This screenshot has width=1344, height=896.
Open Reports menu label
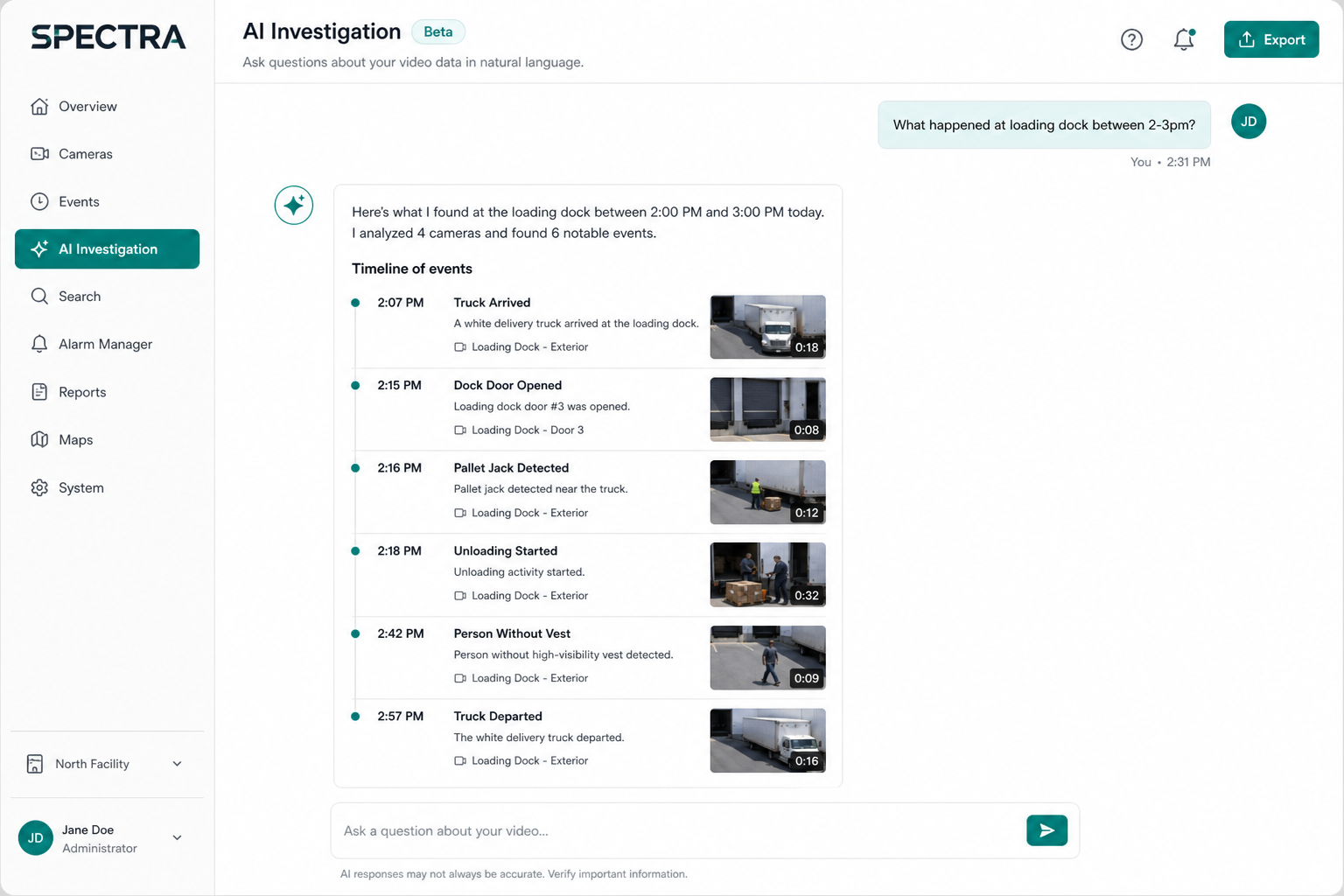(x=82, y=392)
